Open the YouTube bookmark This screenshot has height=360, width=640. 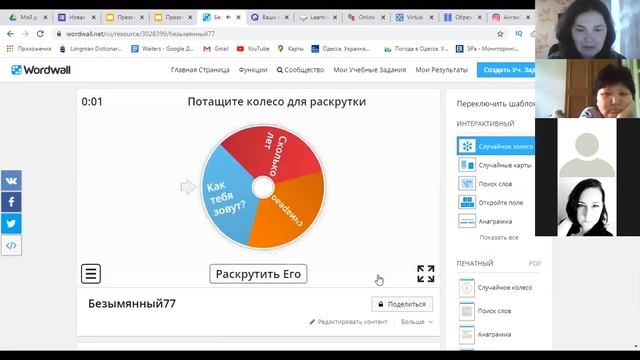point(253,49)
